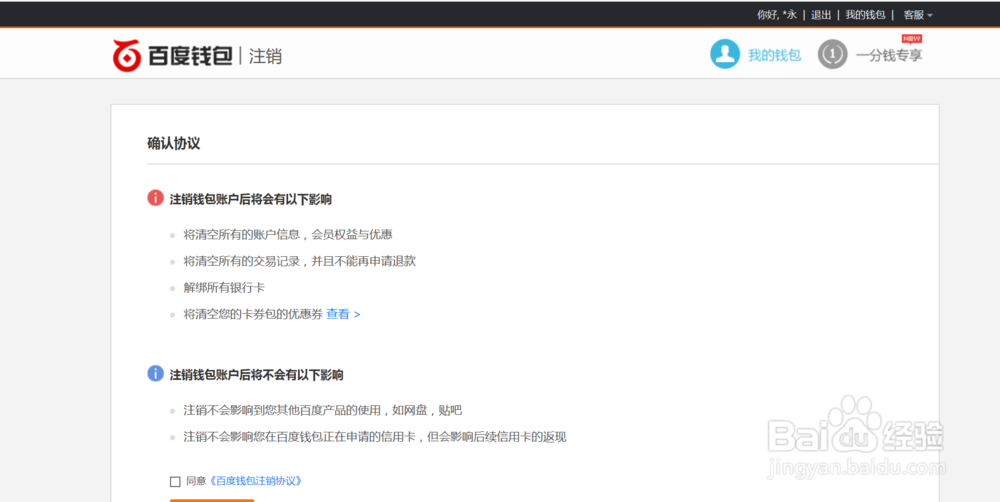
Task: Click text 注销不会影响到您其他百度产品的使用
Action: tap(323, 410)
